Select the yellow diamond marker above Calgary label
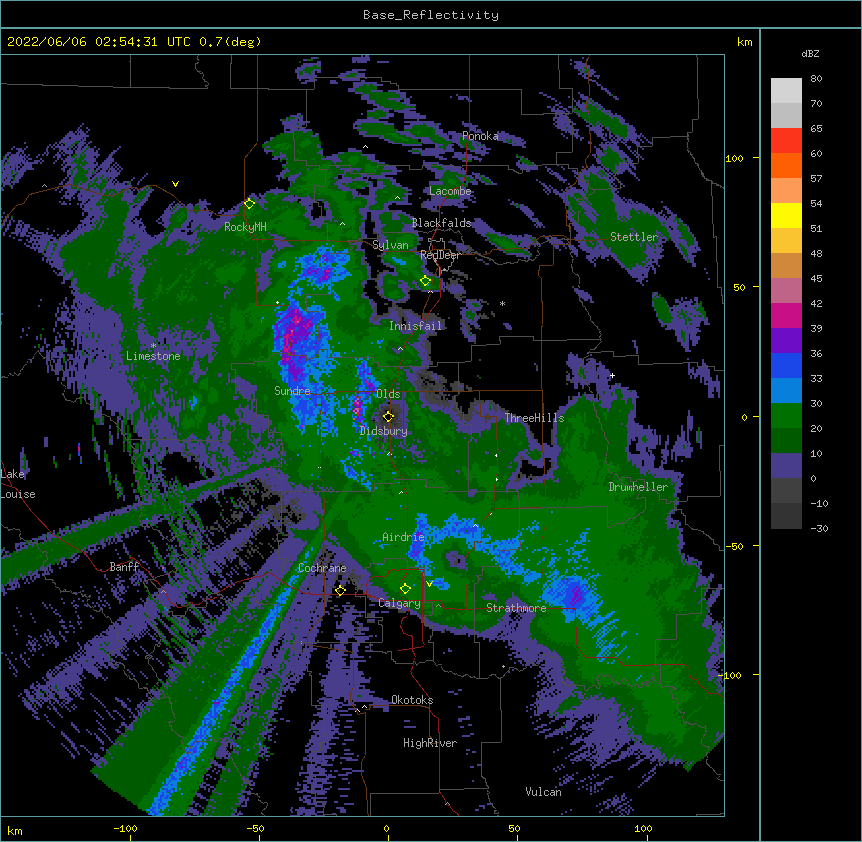Image resolution: width=862 pixels, height=842 pixels. tap(405, 589)
